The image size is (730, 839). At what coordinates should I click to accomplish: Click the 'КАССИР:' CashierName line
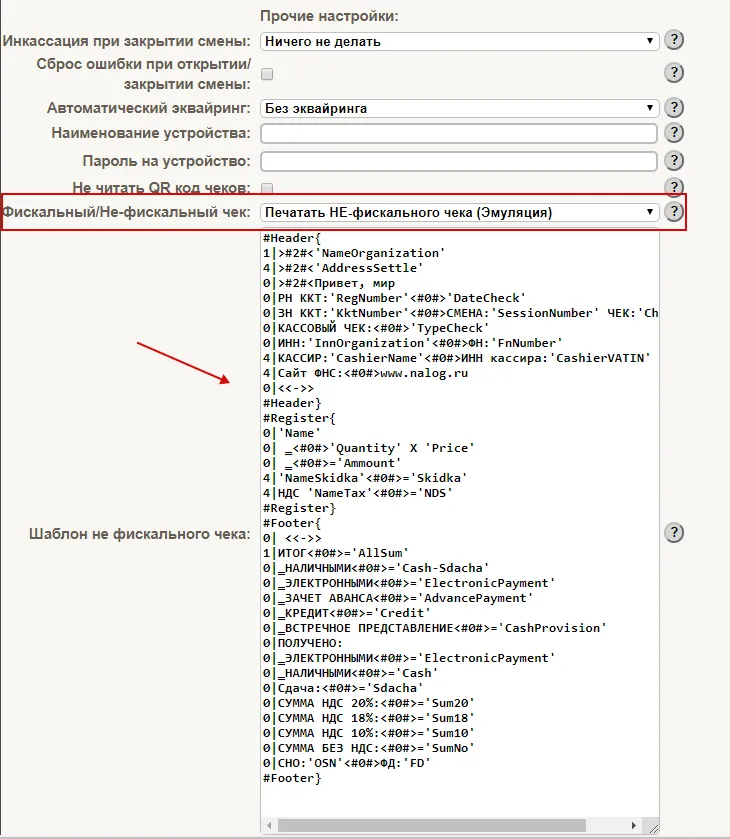point(457,358)
